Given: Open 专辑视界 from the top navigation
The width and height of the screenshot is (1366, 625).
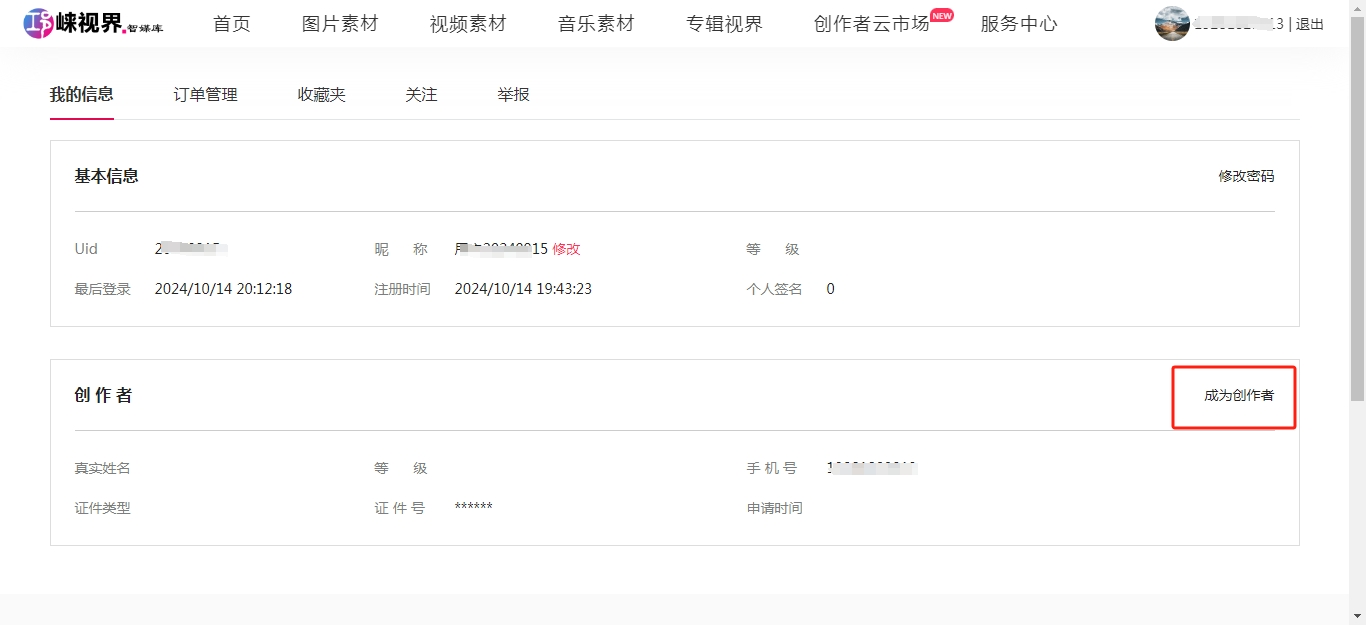Looking at the screenshot, I should tap(724, 24).
